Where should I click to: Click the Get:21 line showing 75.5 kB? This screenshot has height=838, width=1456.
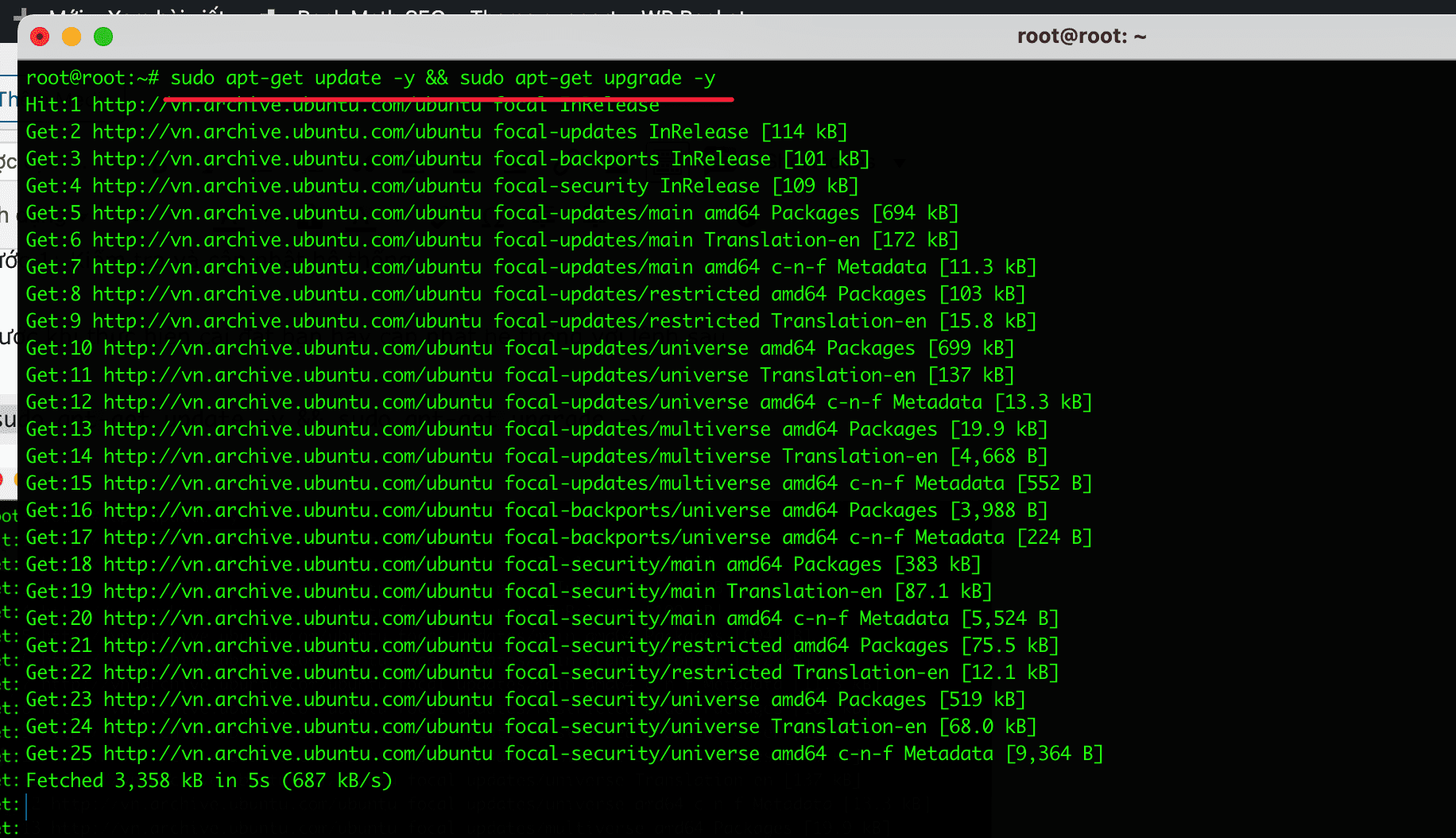[542, 646]
